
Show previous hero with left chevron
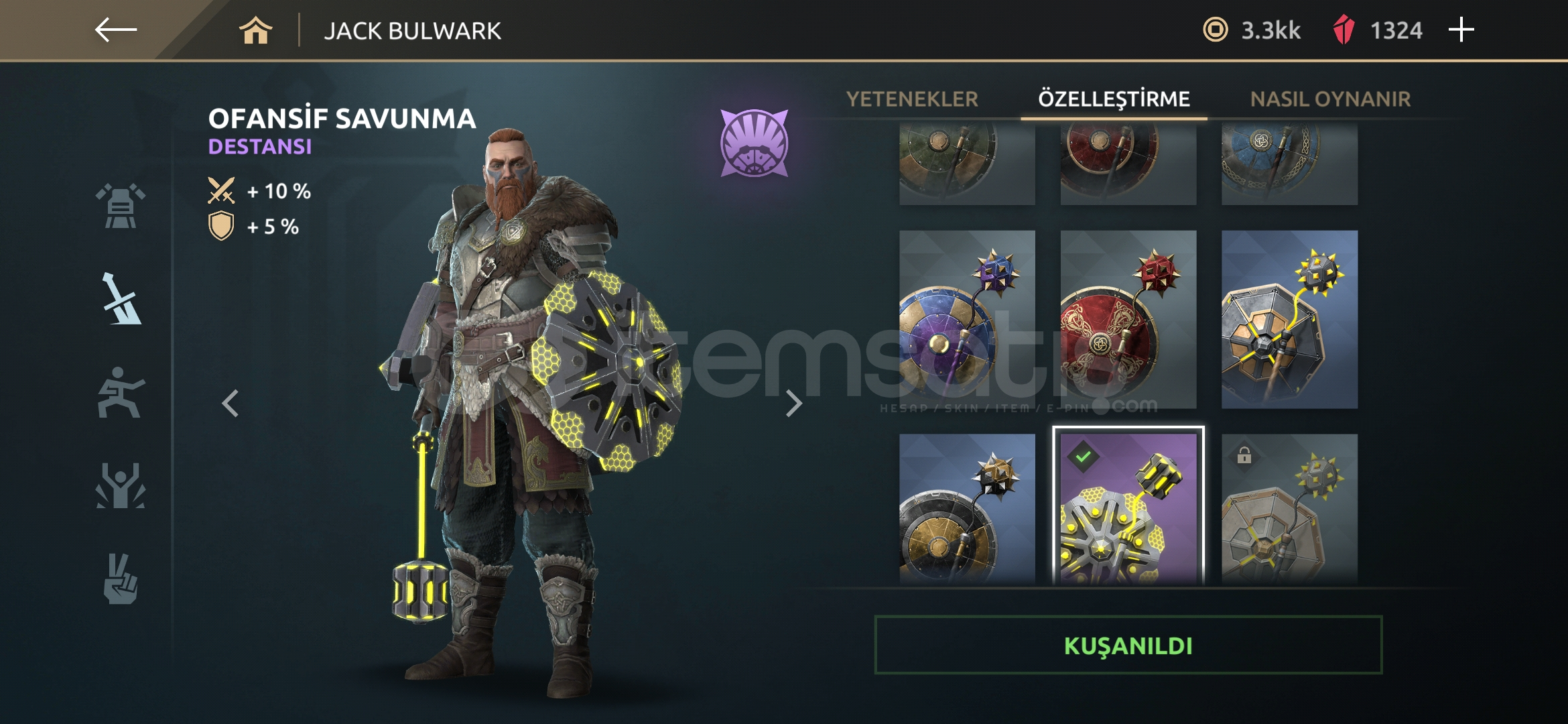[x=231, y=404]
